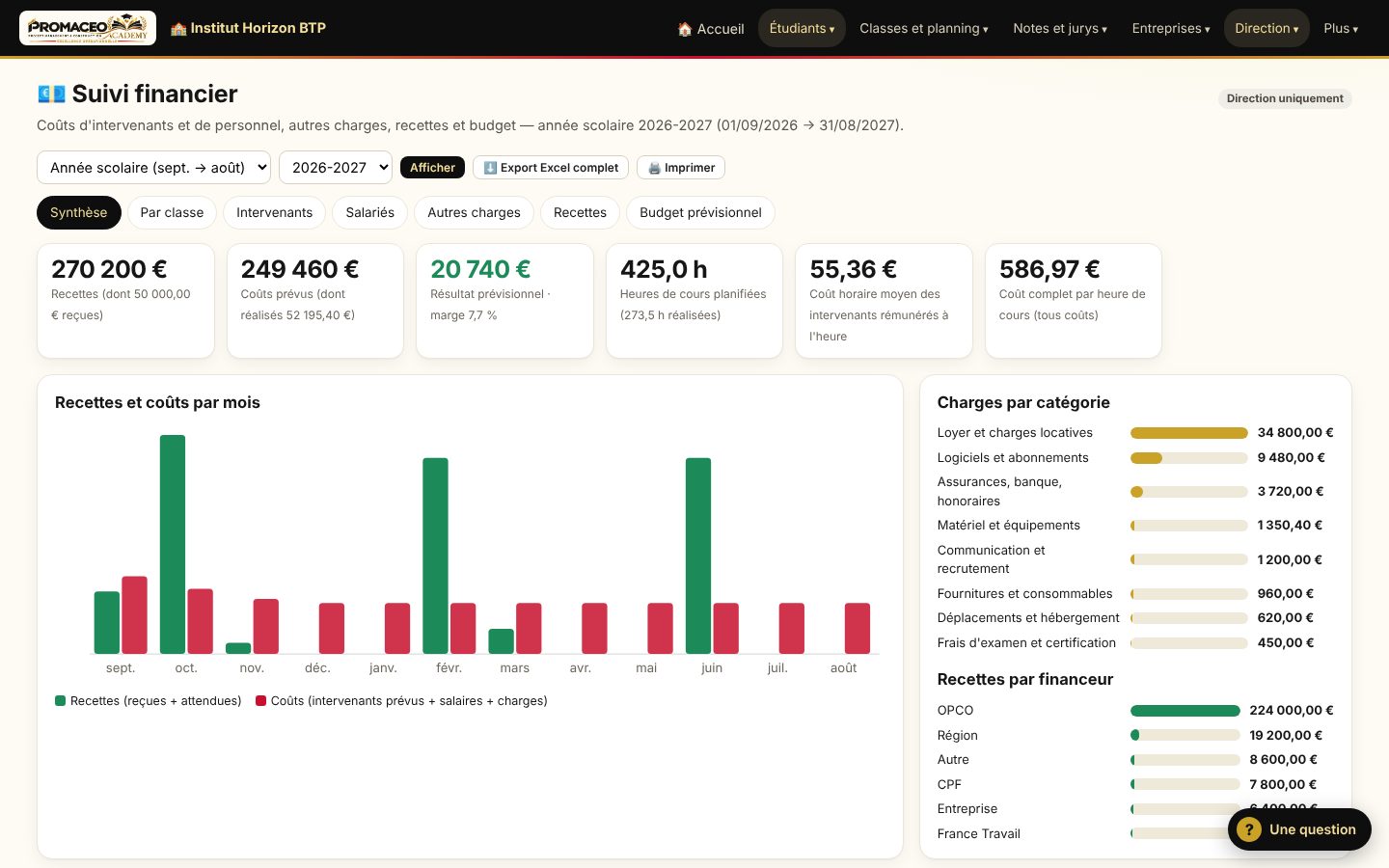Open the Budget prévisionnel tab
Screen dimensions: 1389x868
(700, 212)
